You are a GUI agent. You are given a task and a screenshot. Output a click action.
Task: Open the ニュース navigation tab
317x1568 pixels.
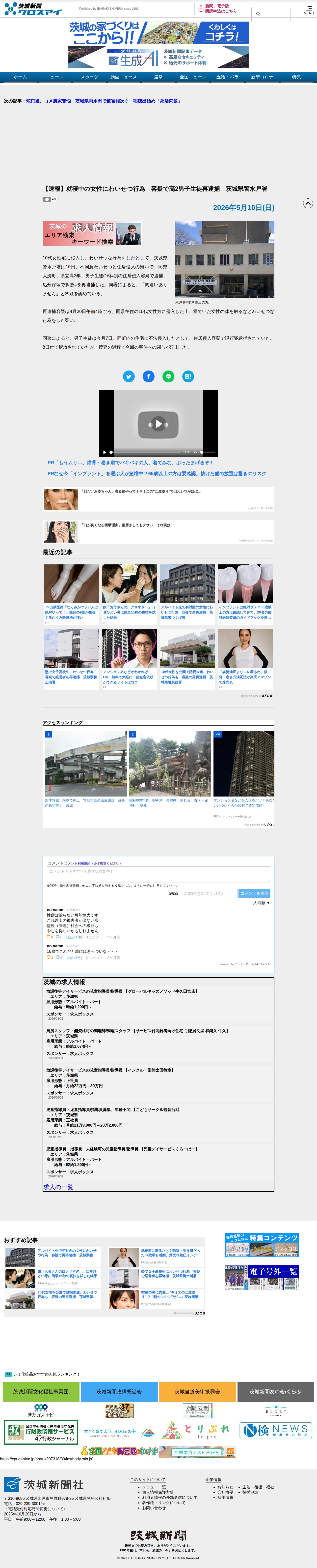pos(55,77)
